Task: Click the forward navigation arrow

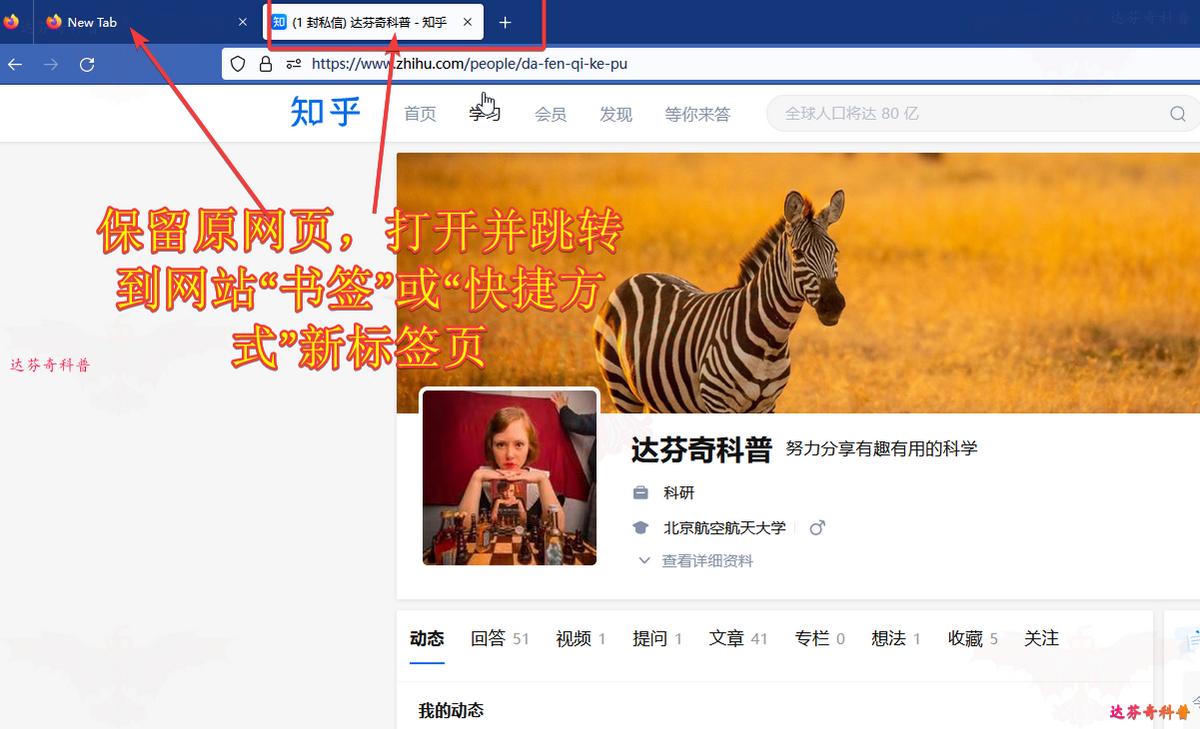Action: (x=50, y=63)
